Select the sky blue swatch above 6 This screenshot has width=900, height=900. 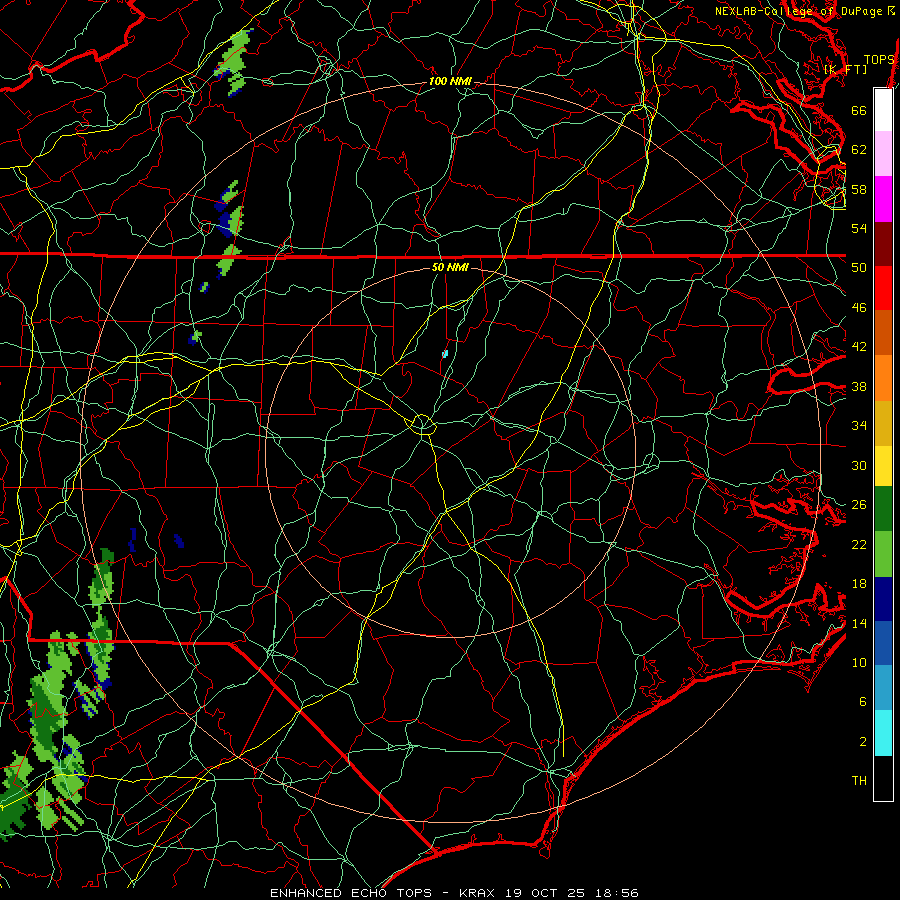(x=883, y=688)
